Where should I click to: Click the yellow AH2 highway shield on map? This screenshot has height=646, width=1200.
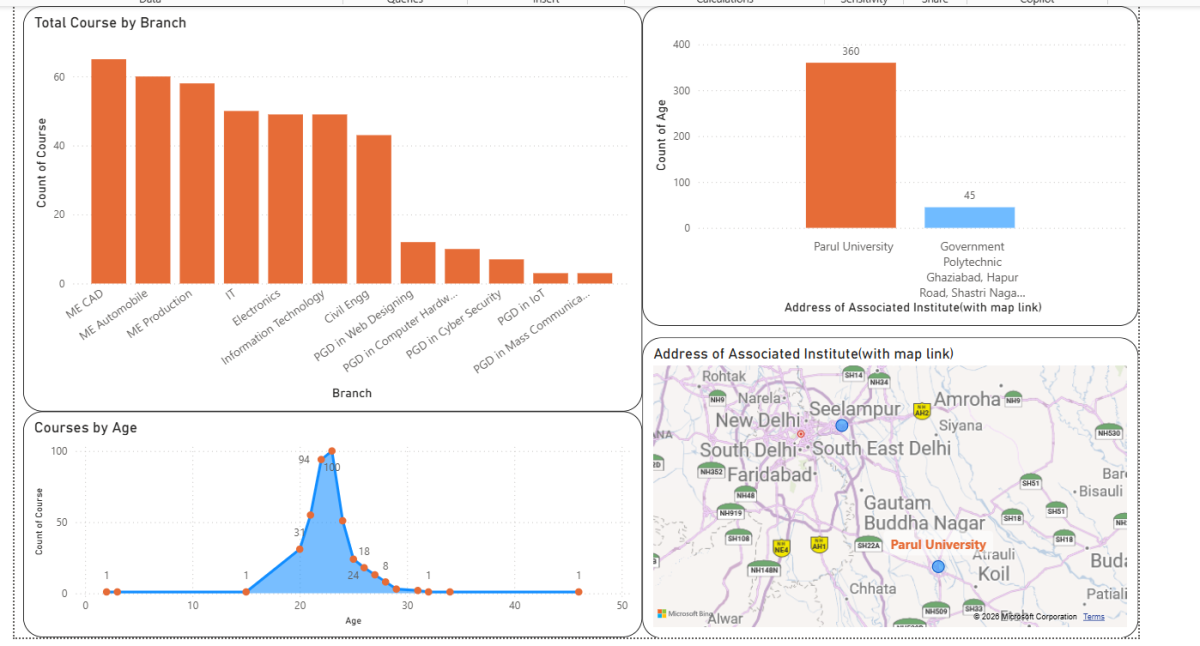(x=922, y=412)
